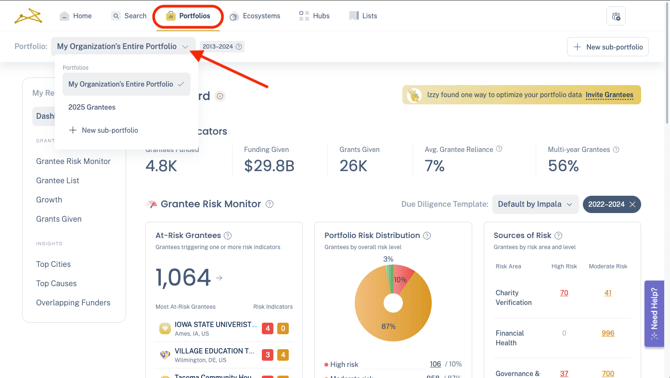The image size is (670, 378).
Task: Click the Village Education logo icon
Action: (165, 355)
